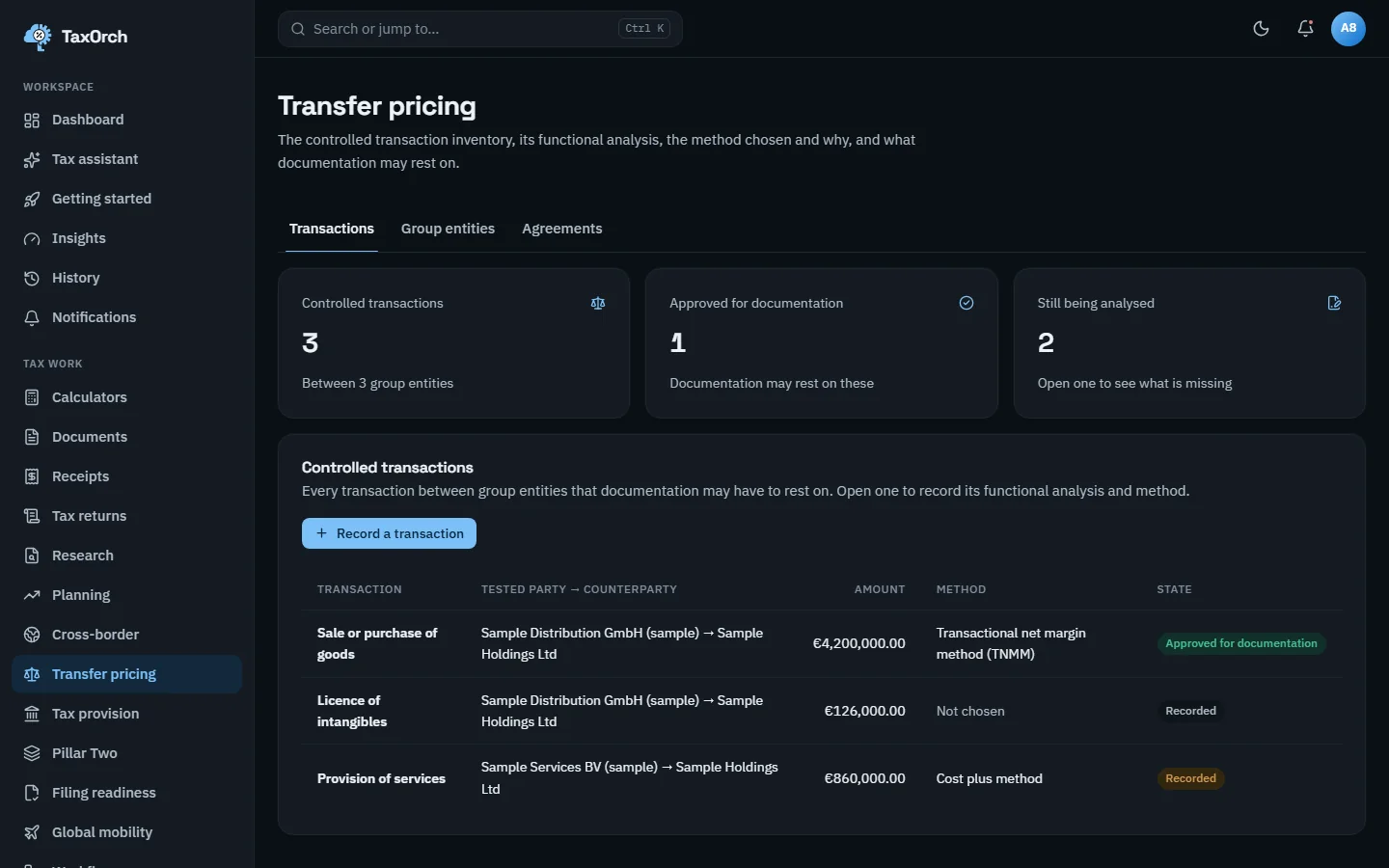Viewport: 1389px width, 868px height.
Task: Open Planning trend icon
Action: pyautogui.click(x=32, y=595)
